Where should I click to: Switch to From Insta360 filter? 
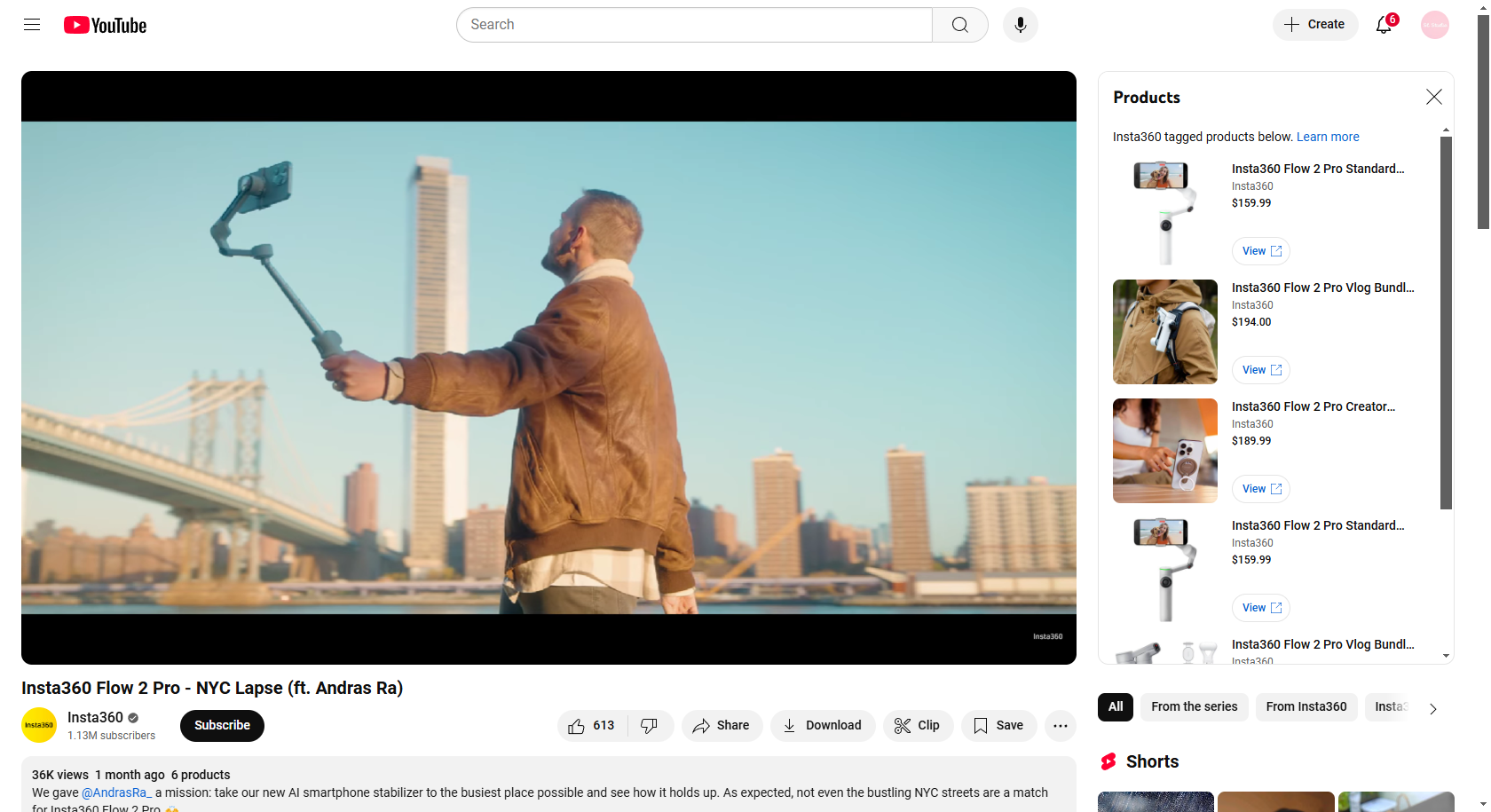(x=1306, y=707)
